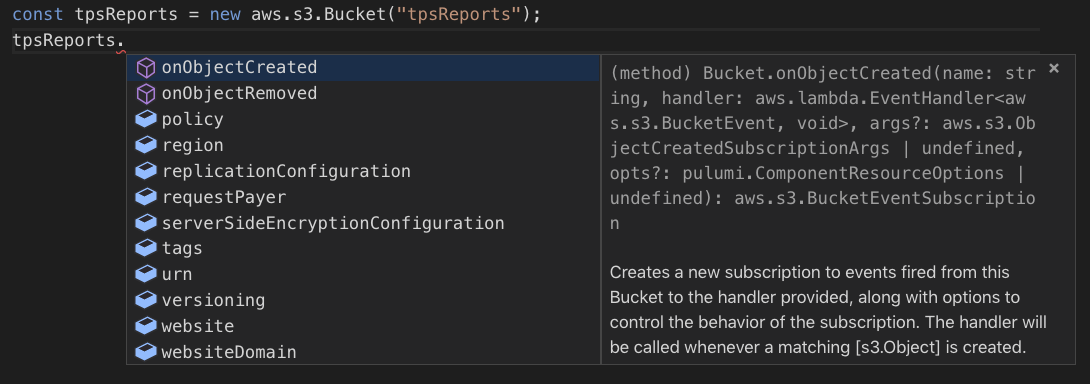Insert requestPayer completion
This screenshot has height=384, width=1090.
pos(363,197)
